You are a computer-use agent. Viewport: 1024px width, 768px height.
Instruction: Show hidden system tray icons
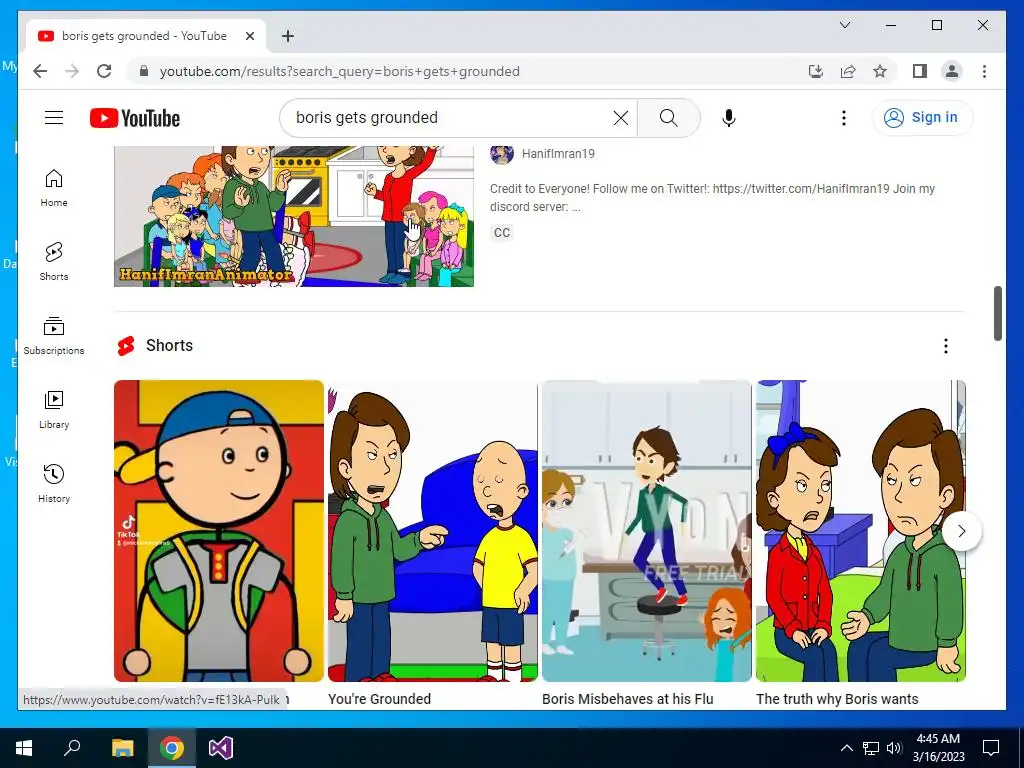[846, 748]
